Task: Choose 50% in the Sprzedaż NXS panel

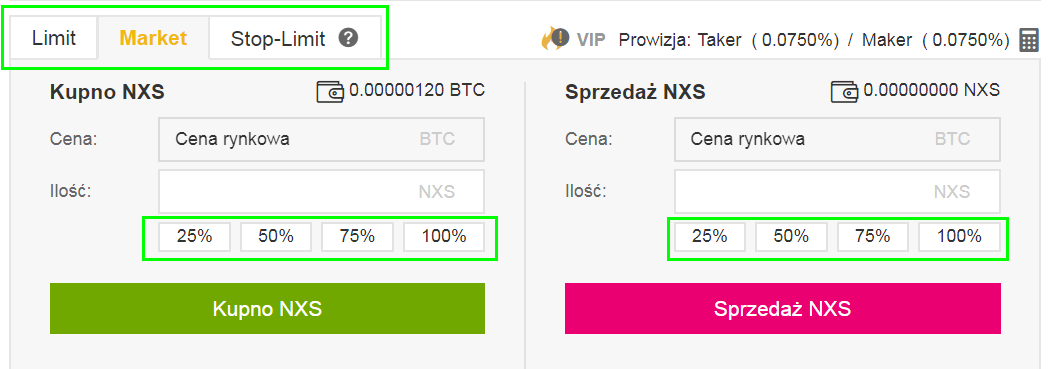Action: 792,236
